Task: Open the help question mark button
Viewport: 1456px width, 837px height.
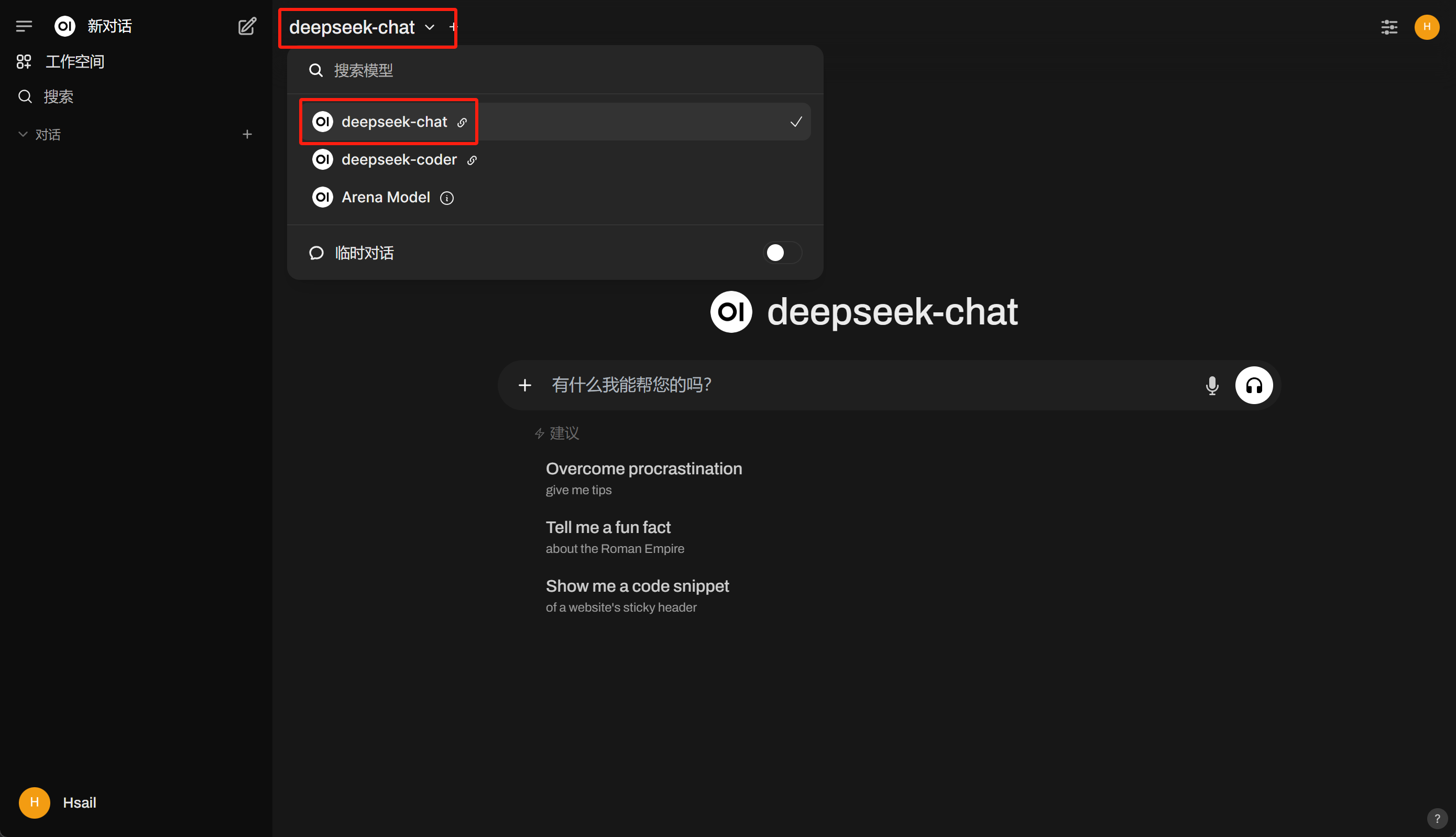Action: (x=1437, y=818)
